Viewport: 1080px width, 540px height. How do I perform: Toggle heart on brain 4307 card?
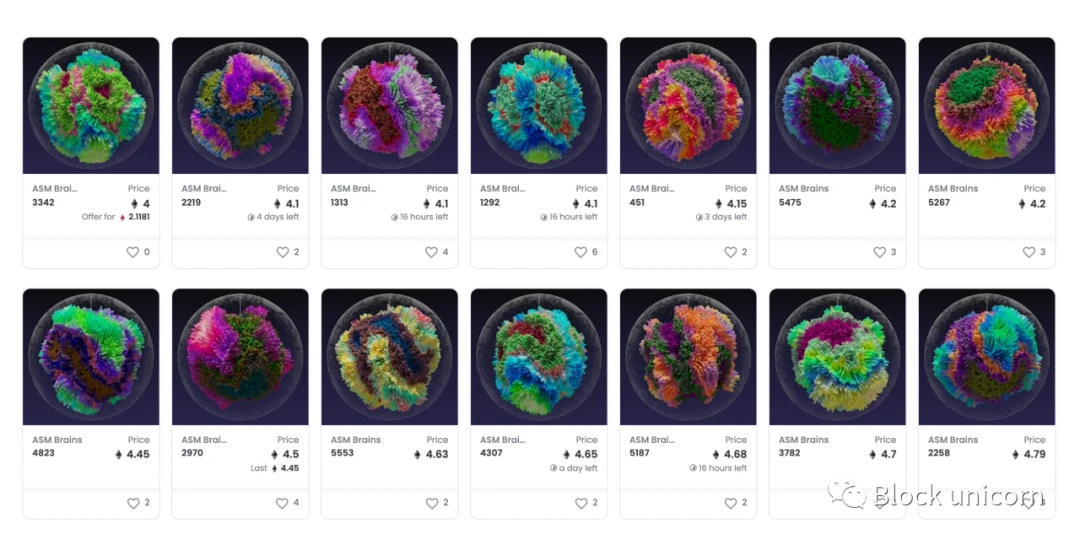[x=581, y=503]
